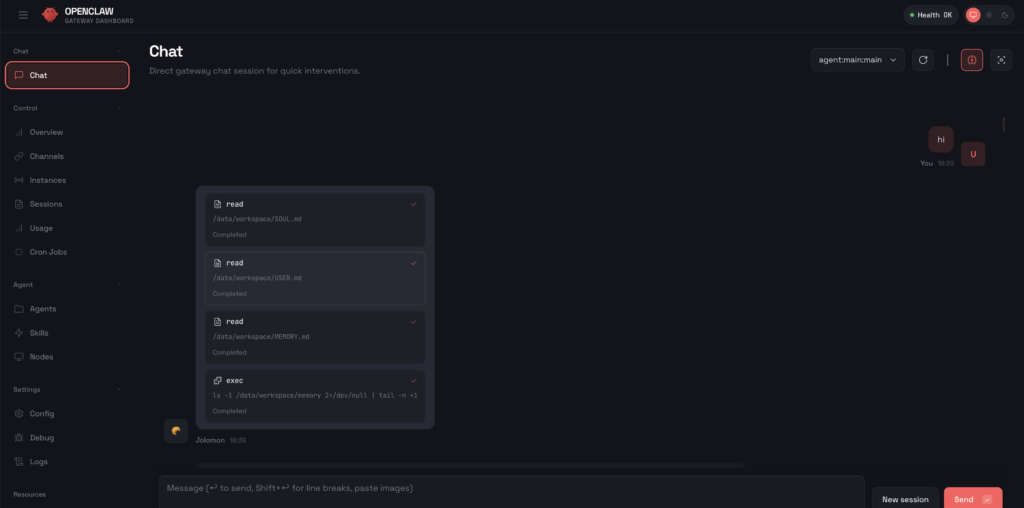Collapse the Settings sidebar section
1024x508 pixels.
click(118, 390)
